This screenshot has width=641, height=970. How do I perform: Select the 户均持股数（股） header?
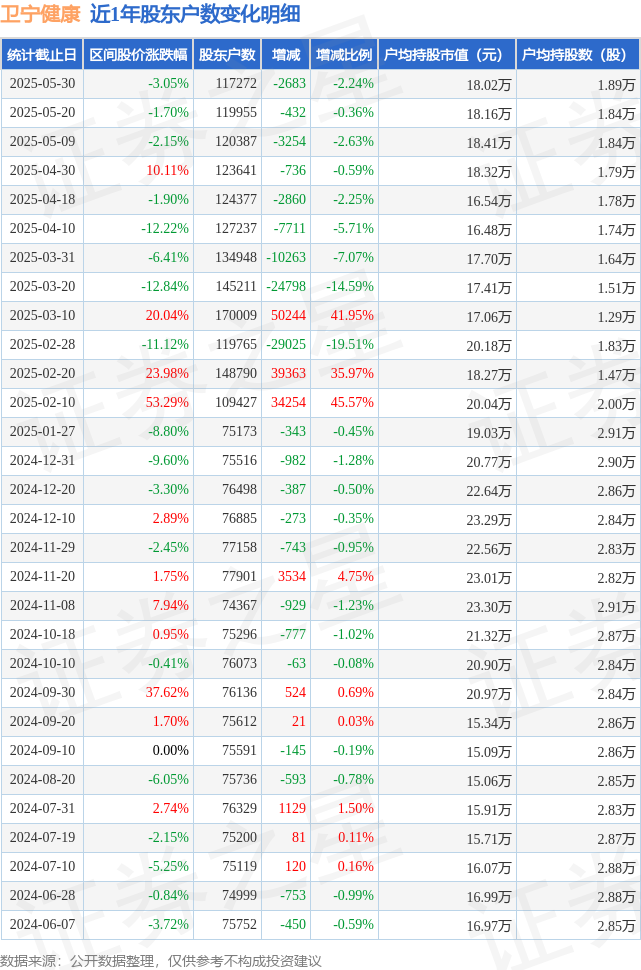575,55
